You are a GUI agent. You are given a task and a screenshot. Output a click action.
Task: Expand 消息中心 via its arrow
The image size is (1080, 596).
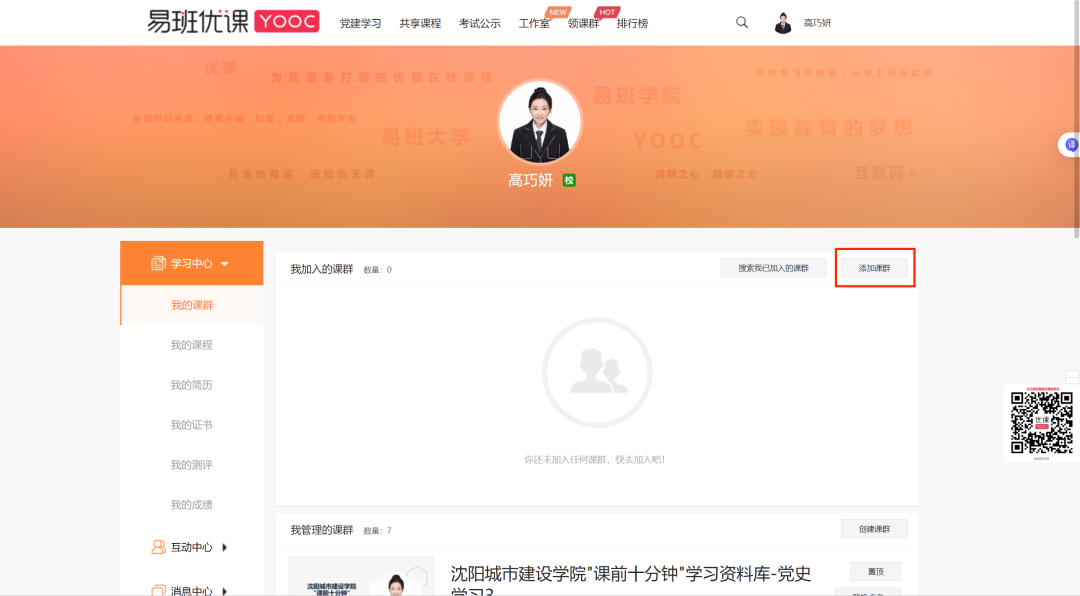225,591
